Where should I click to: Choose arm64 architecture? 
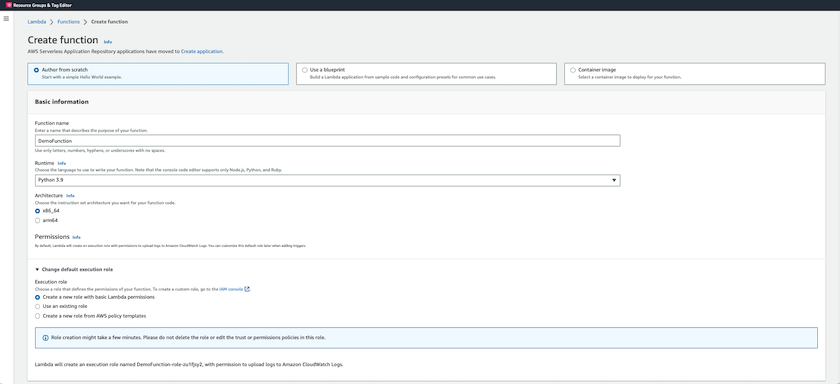pos(38,220)
